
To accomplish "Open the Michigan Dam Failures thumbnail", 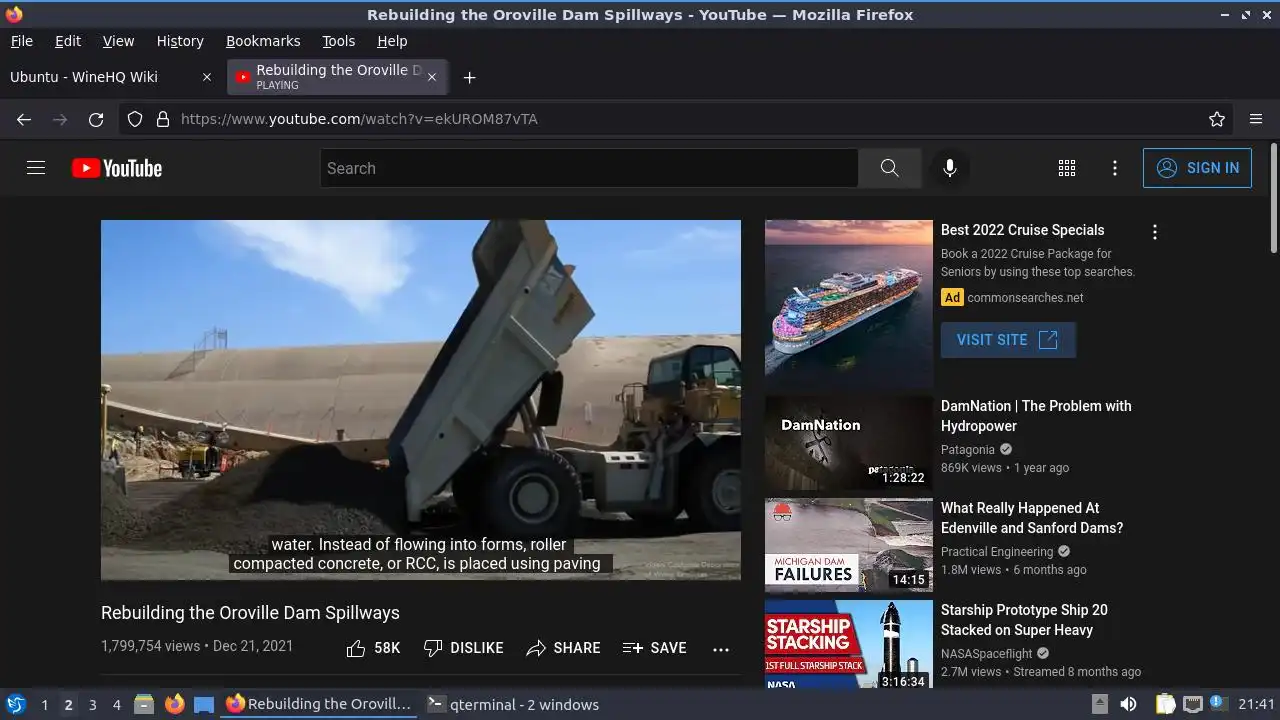I will point(849,545).
